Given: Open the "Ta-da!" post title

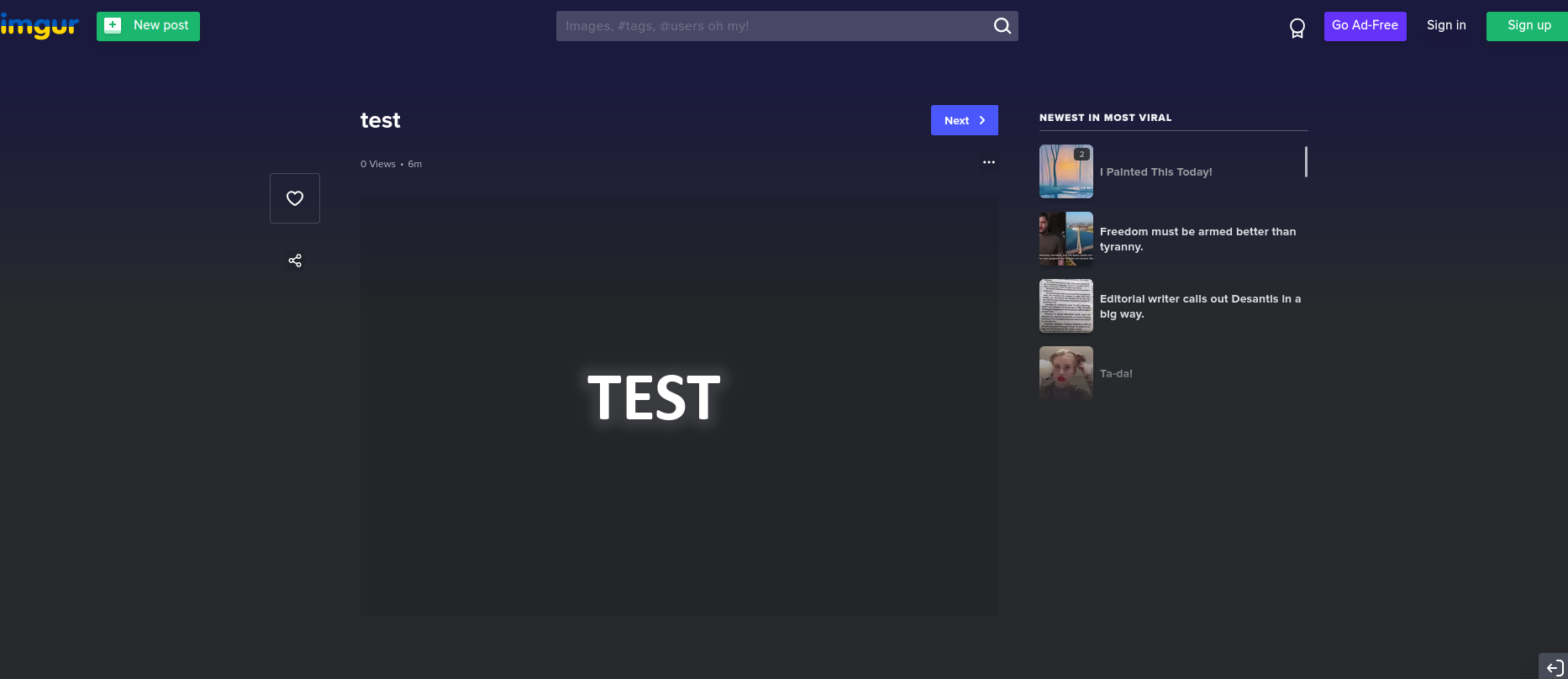Looking at the screenshot, I should coord(1116,374).
